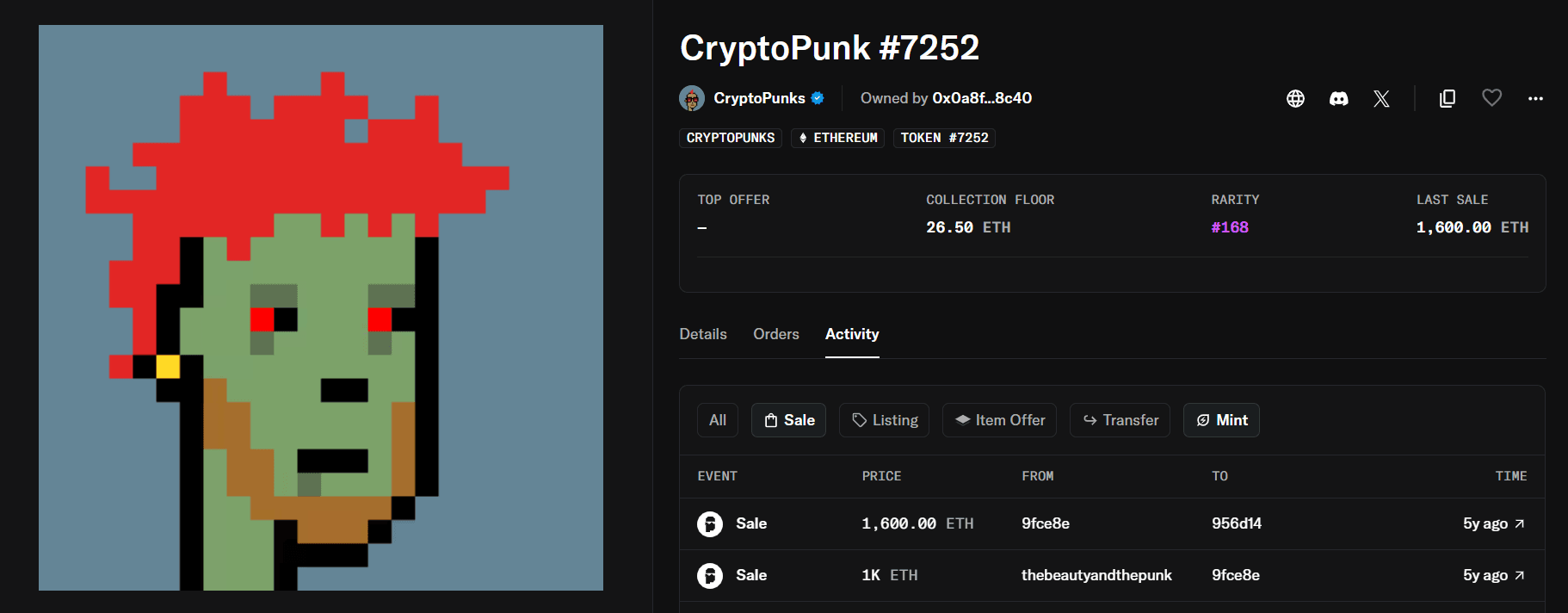1568x613 pixels.
Task: Select the Item Offer filter
Action: click(999, 420)
